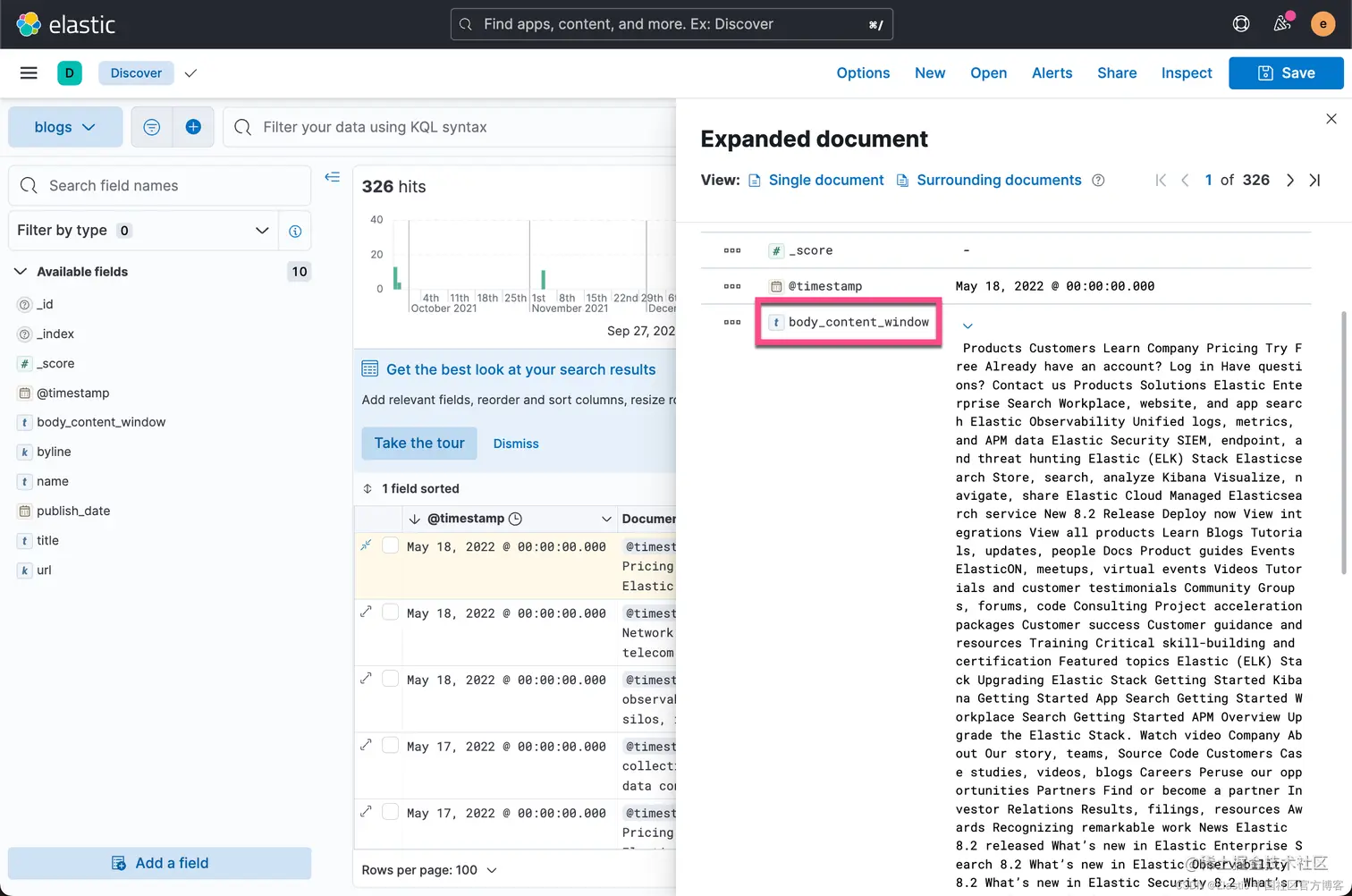This screenshot has width=1352, height=896.
Task: Click the Discover breadcrumb badge
Action: (x=136, y=73)
